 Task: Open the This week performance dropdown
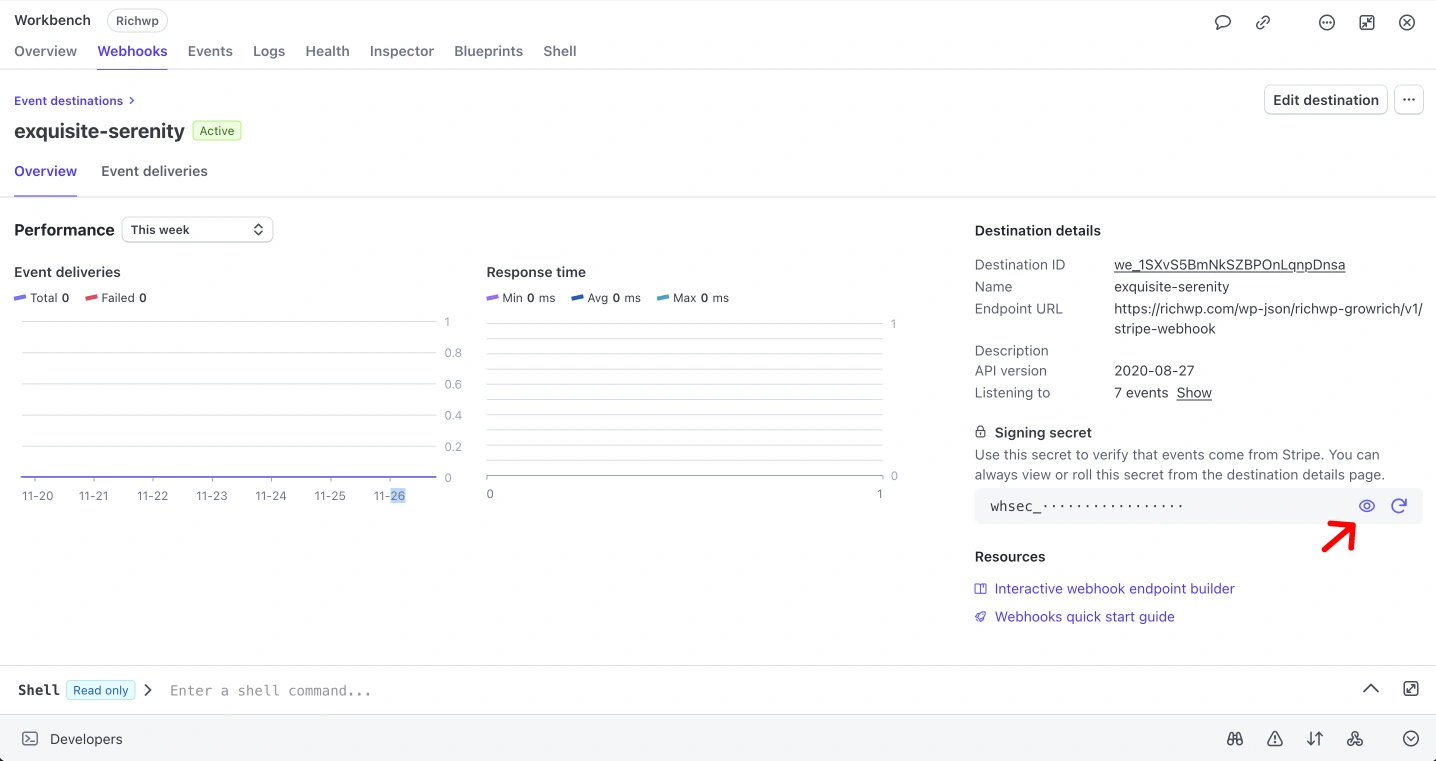click(x=197, y=230)
